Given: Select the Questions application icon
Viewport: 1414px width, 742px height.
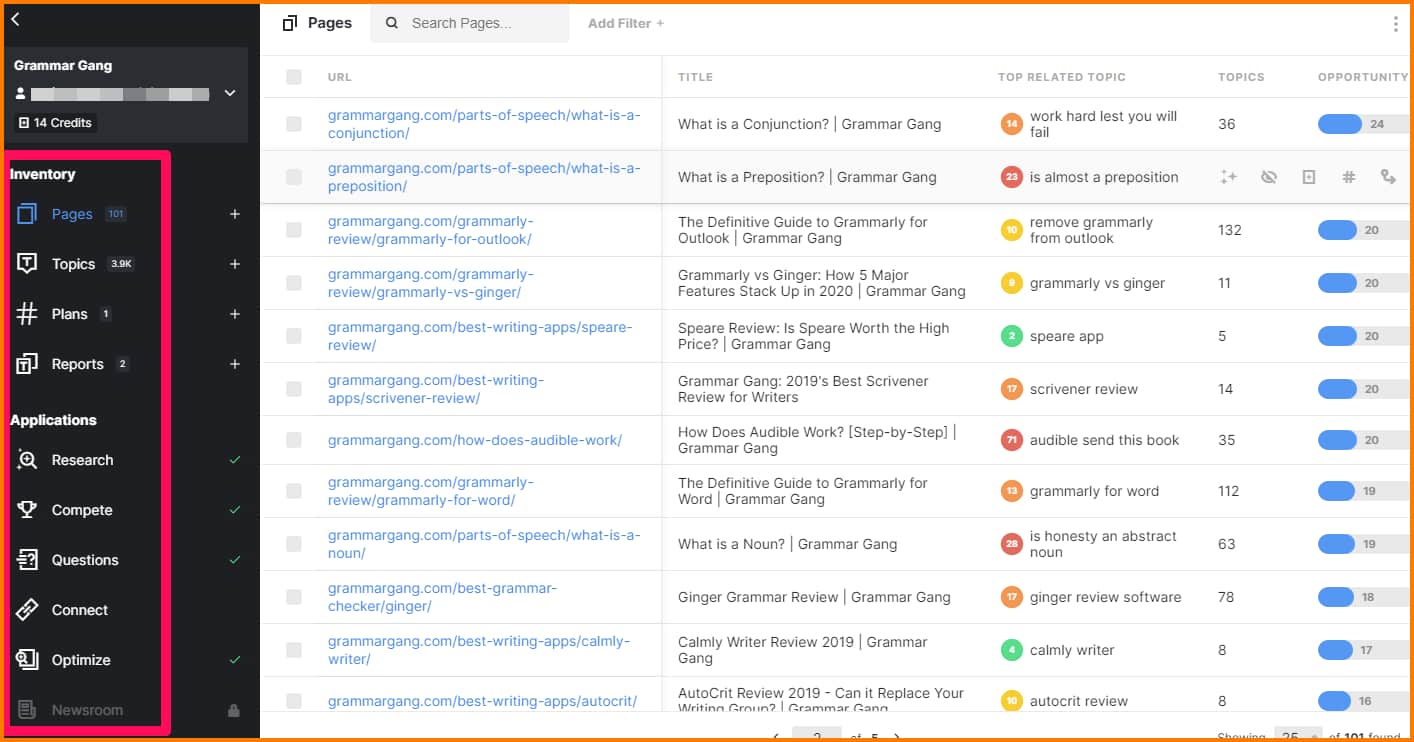Looking at the screenshot, I should pos(27,560).
